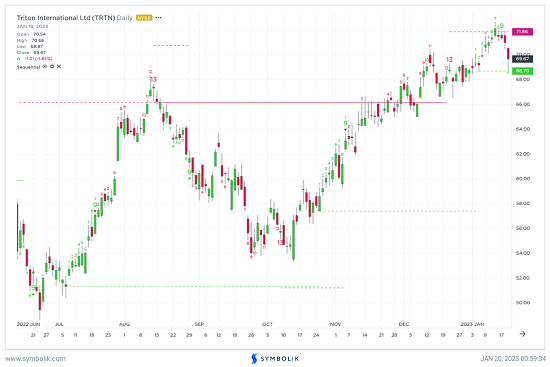Click the 58.00 price axis label
Viewport: 550px width, 367px height.
pos(523,203)
